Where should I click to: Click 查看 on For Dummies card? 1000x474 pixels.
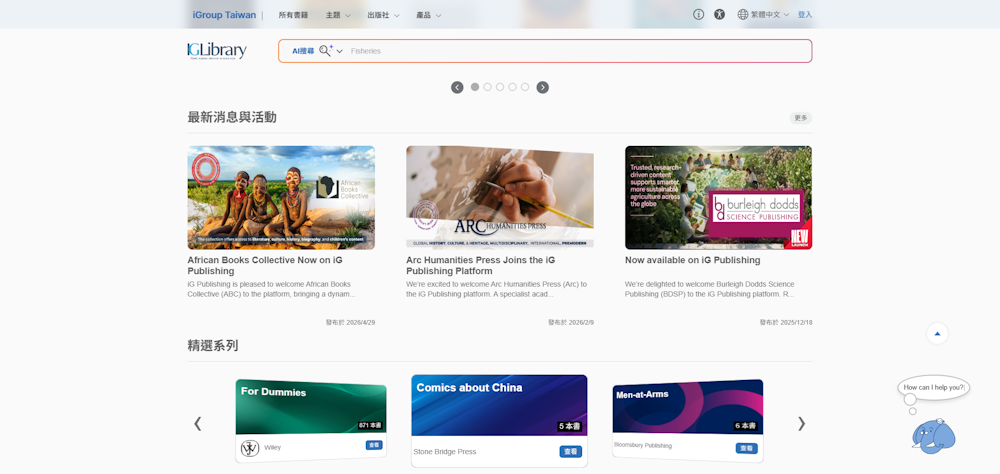(x=374, y=445)
